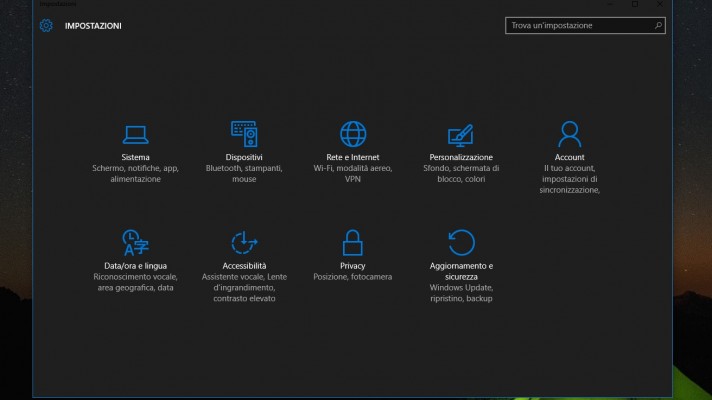712x400 pixels.
Task: Open the Data/ora e lingua icon
Action: click(x=135, y=242)
